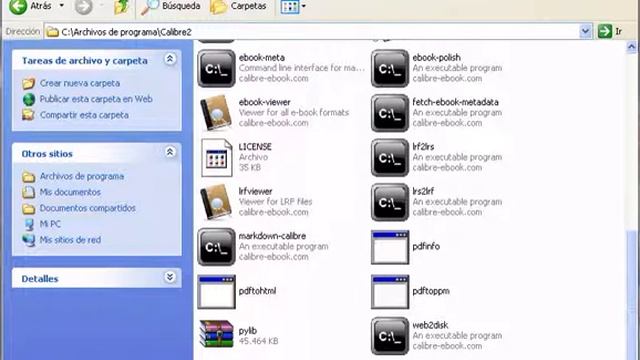Click the web2disk file name text
This screenshot has width=640, height=360.
click(430, 325)
